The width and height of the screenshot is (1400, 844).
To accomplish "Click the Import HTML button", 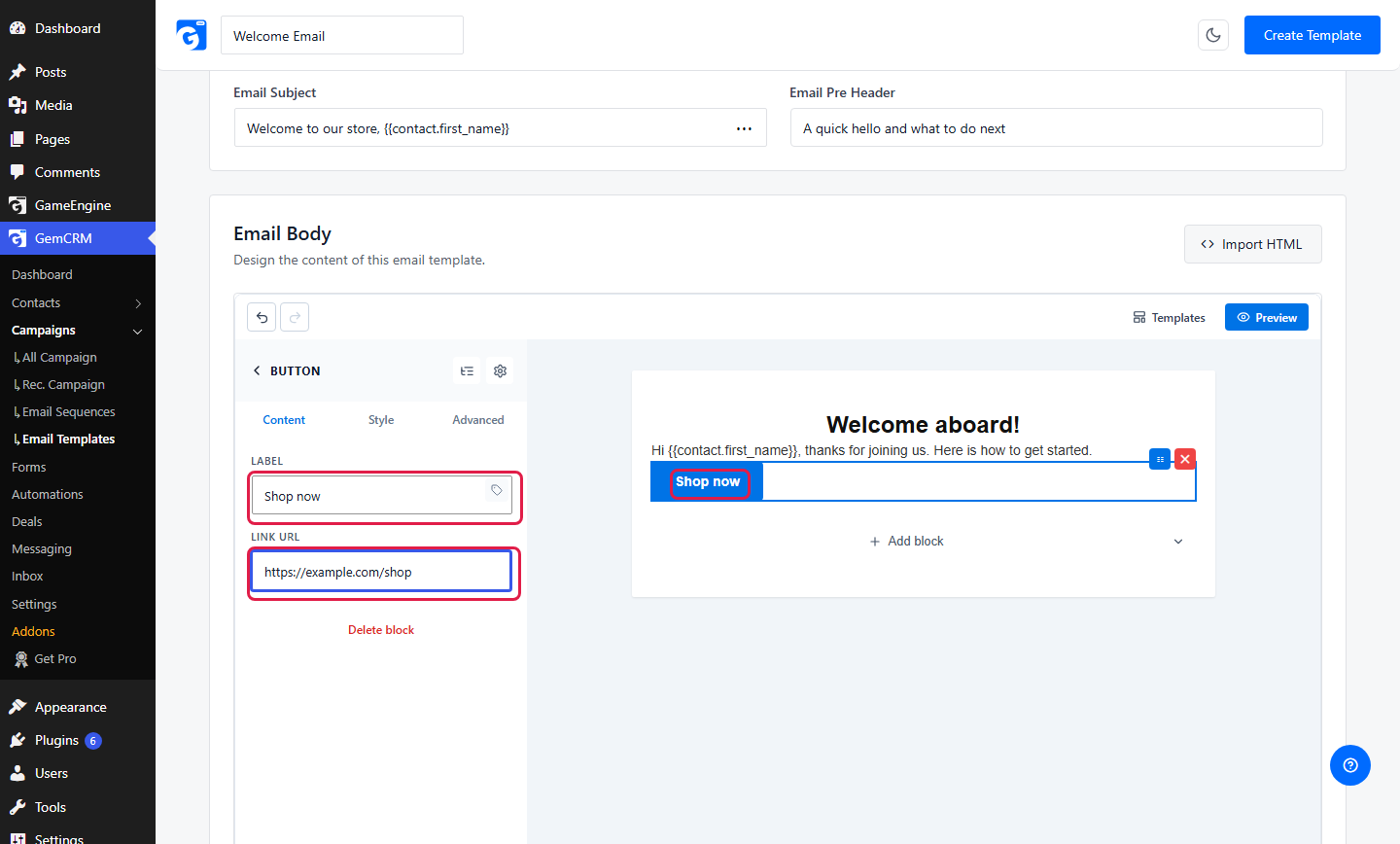I will point(1253,244).
